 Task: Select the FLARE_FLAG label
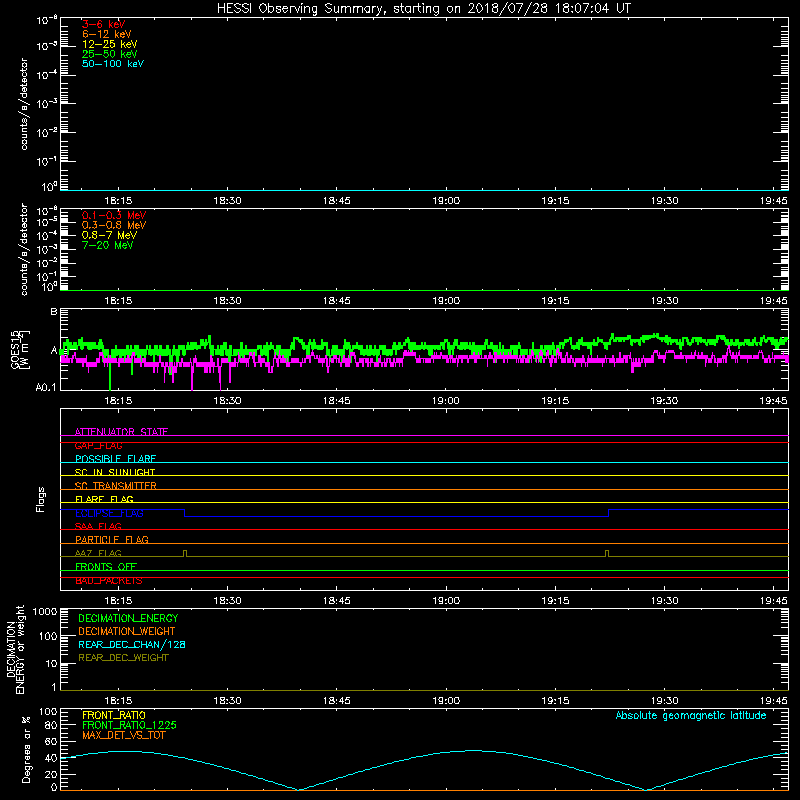(104, 499)
